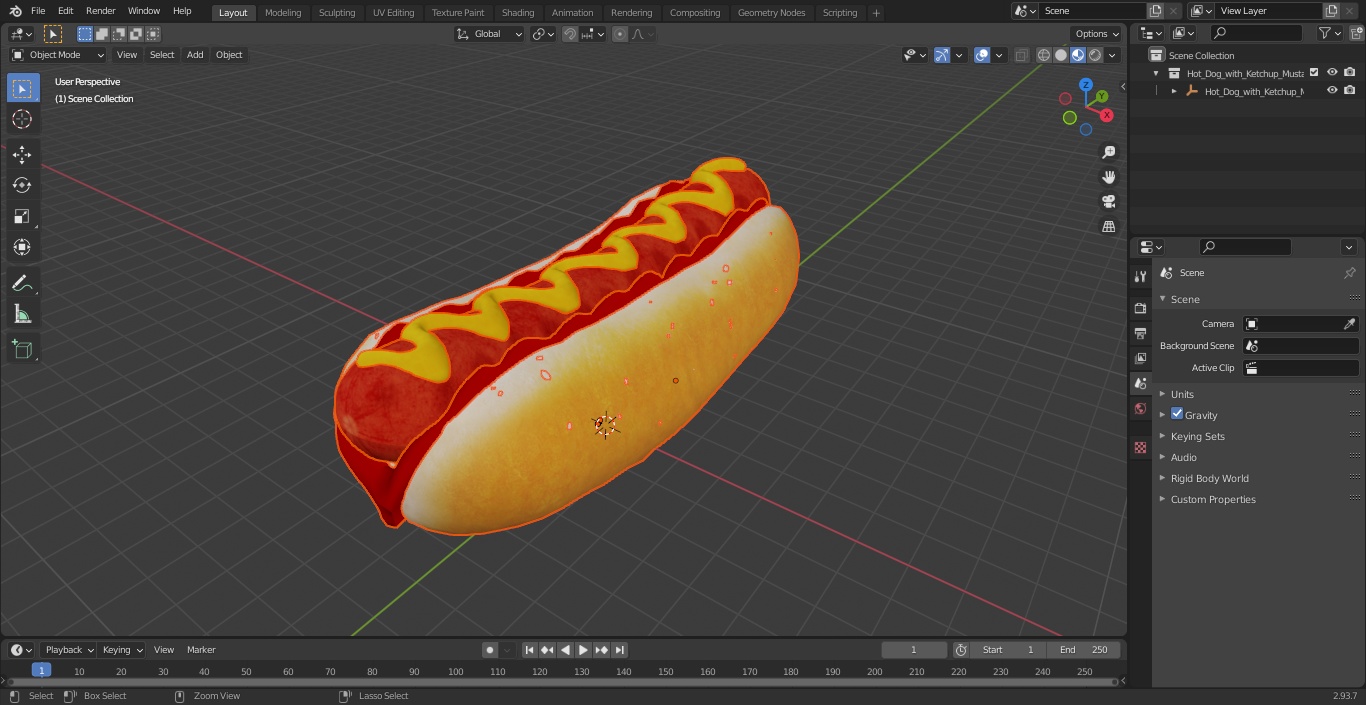Toggle auto keying record button

[x=490, y=650]
